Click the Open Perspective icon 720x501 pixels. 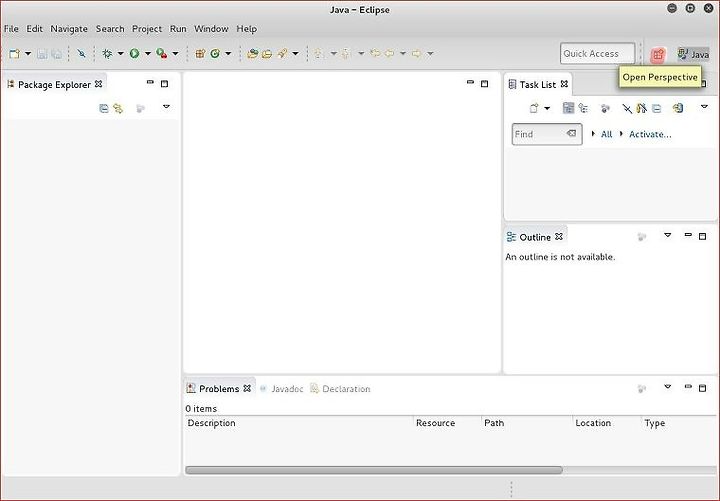pyautogui.click(x=658, y=55)
